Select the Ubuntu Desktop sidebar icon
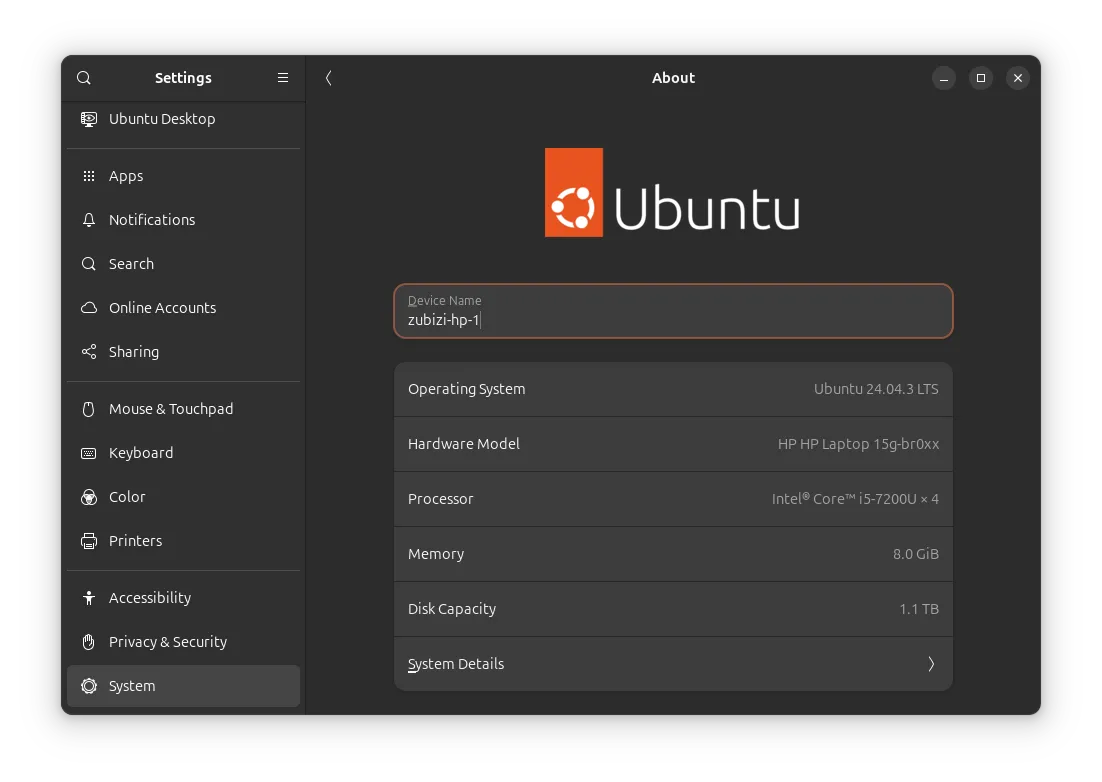 click(89, 118)
